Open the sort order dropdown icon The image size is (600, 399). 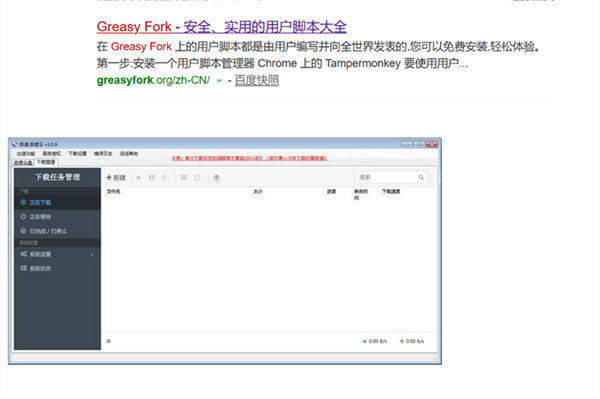point(197,178)
